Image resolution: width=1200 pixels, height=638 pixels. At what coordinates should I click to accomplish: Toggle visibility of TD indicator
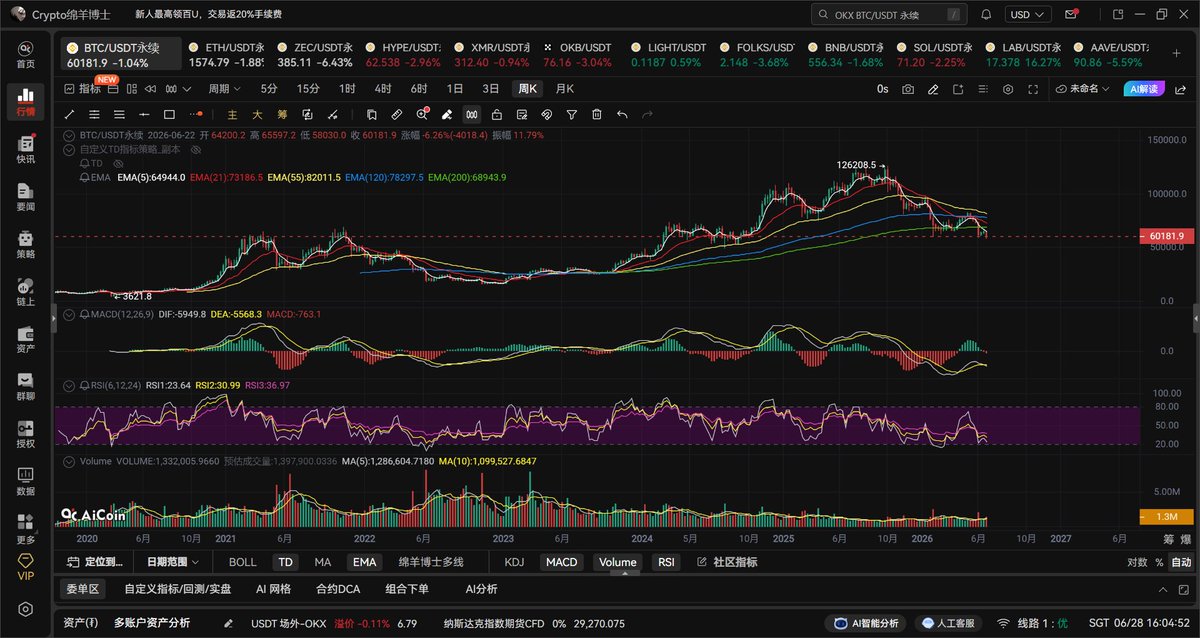tap(118, 162)
